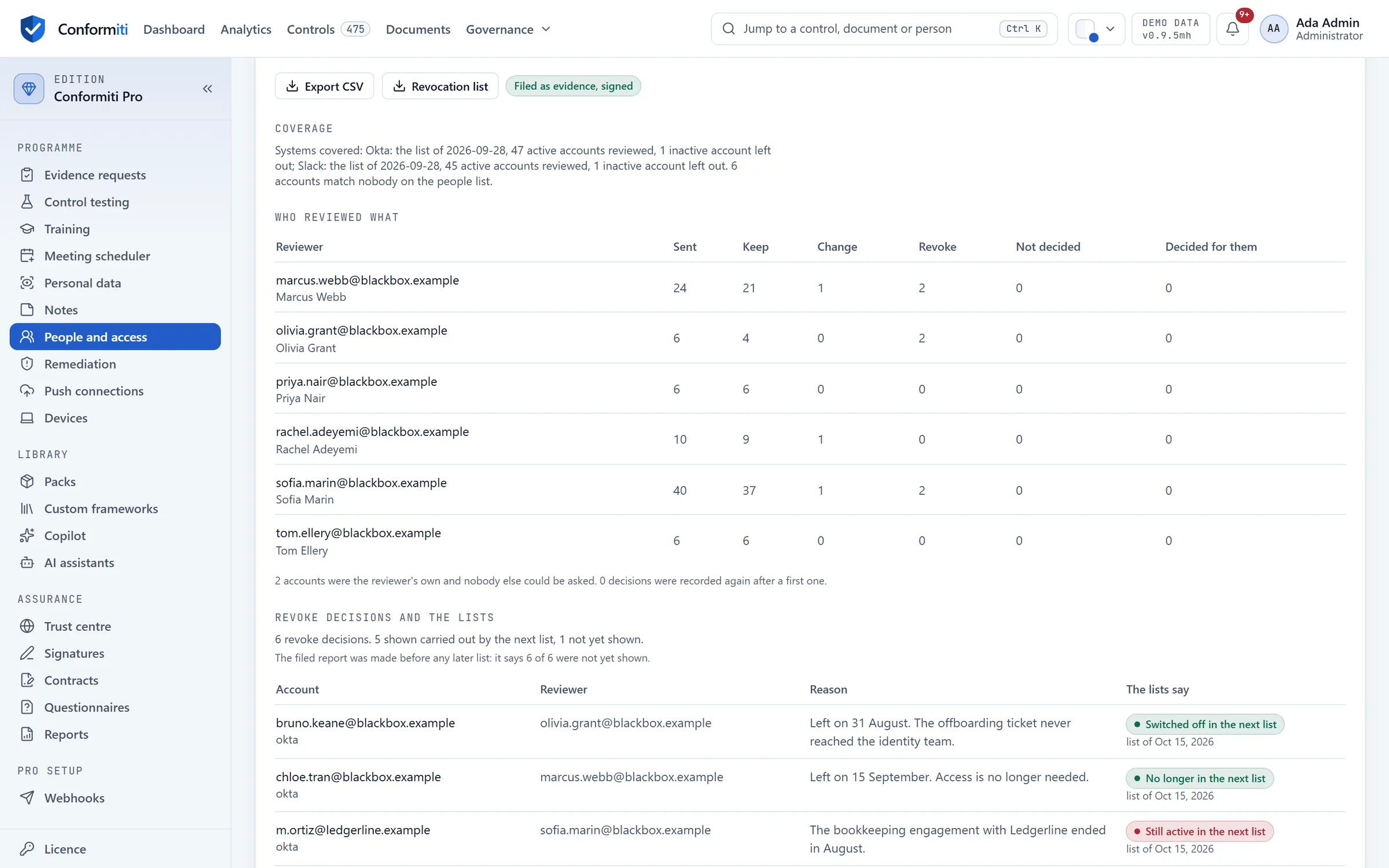Open Trust centre
The width and height of the screenshot is (1389, 868).
[115, 626]
